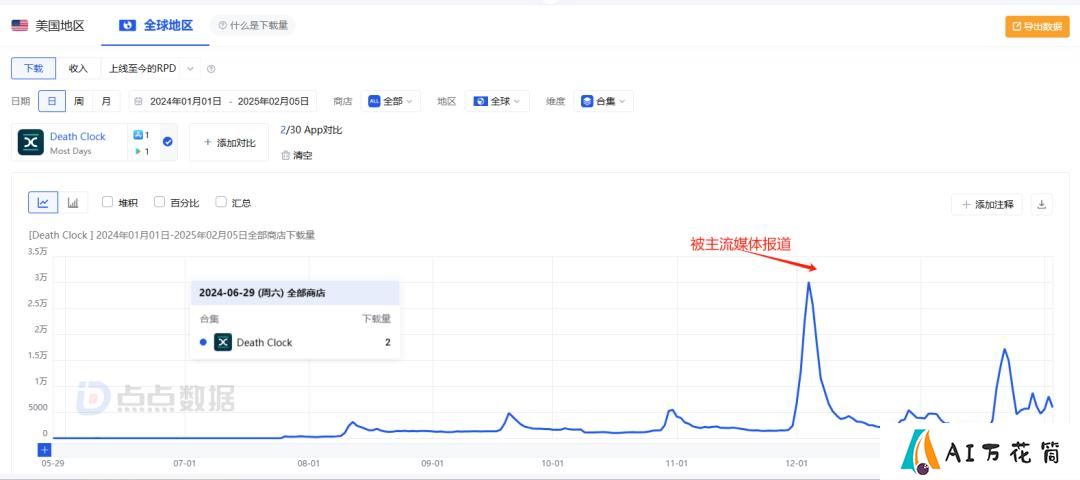1080x480 pixels.
Task: Click the Death Clock app icon
Action: pyautogui.click(x=30, y=142)
